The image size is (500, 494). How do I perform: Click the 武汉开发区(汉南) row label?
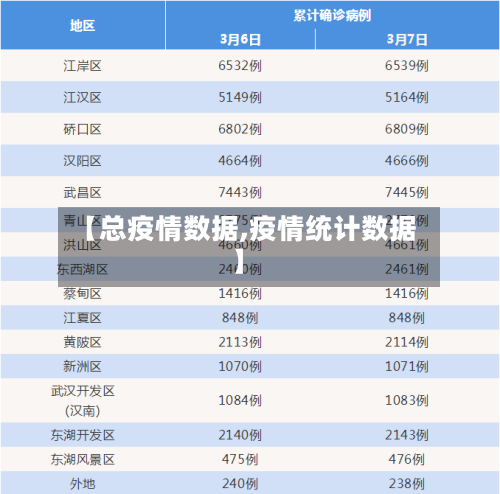click(x=83, y=401)
